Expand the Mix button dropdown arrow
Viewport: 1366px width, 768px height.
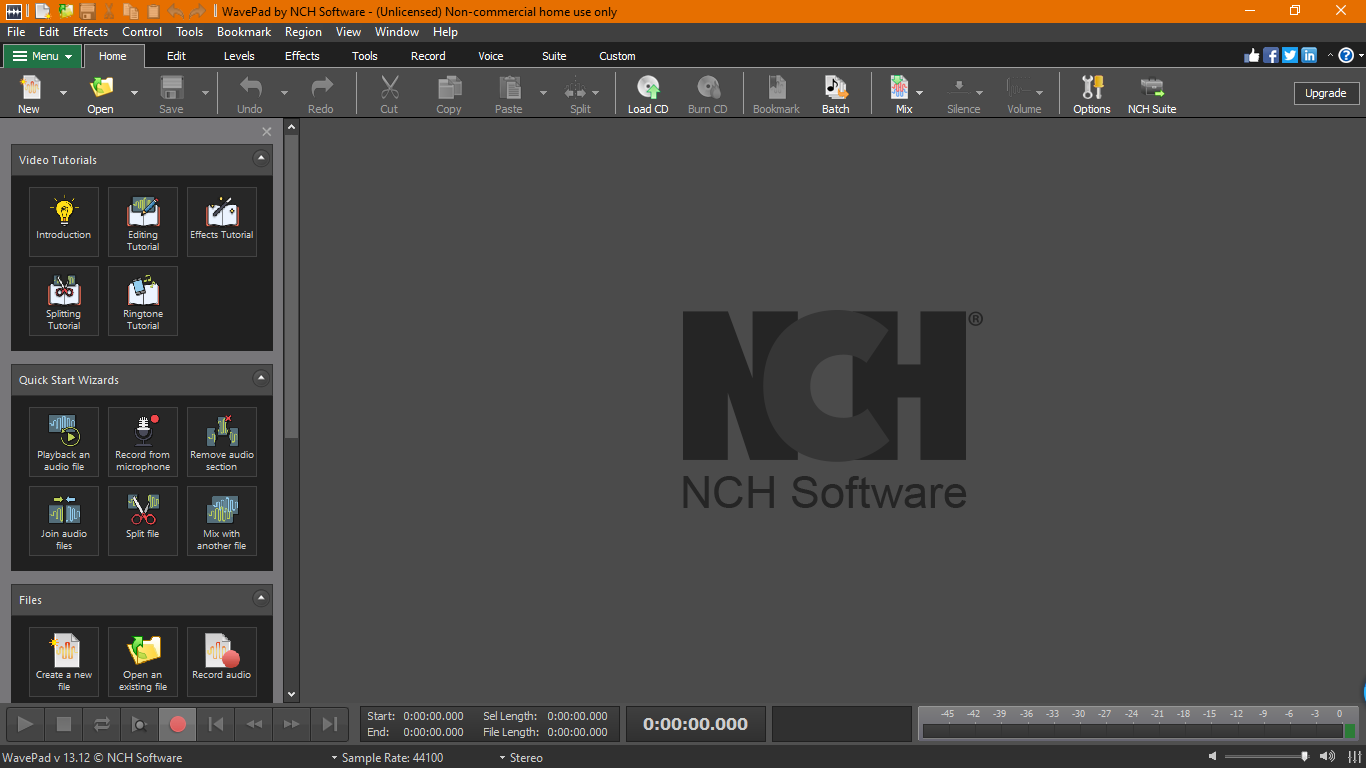(x=920, y=93)
